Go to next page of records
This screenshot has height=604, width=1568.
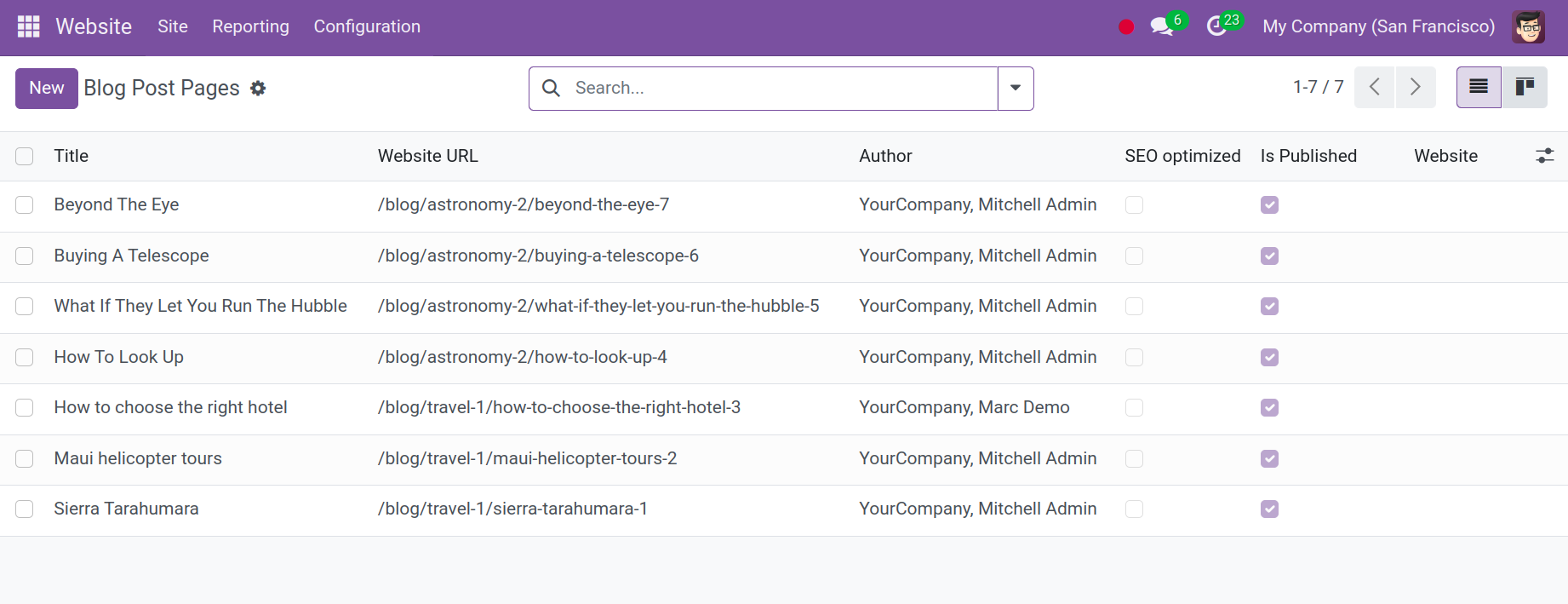(1415, 87)
